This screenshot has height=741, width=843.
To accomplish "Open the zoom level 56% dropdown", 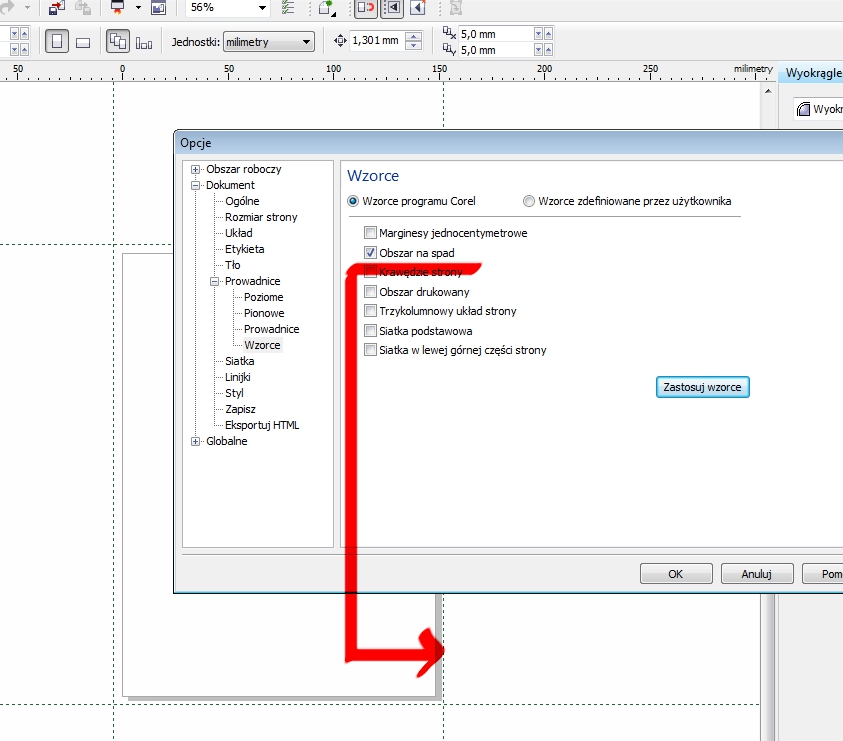I will pos(262,8).
